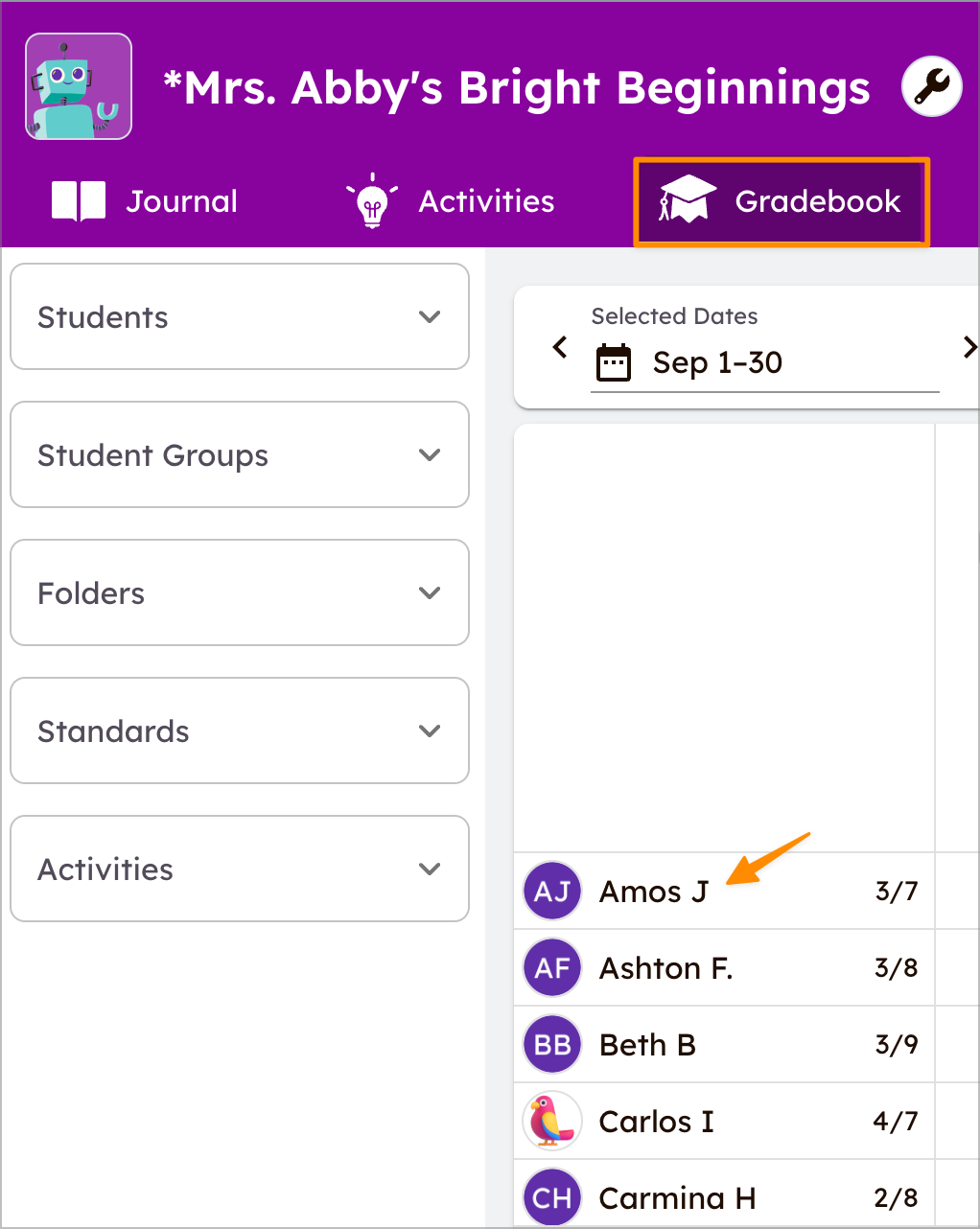
Task: Open the Gradebook tab
Action: pyautogui.click(x=781, y=201)
